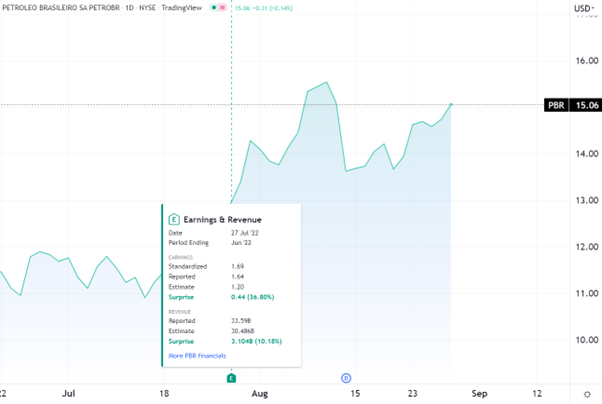
Task: Click the Earnings & Revenue title
Action: click(x=222, y=220)
